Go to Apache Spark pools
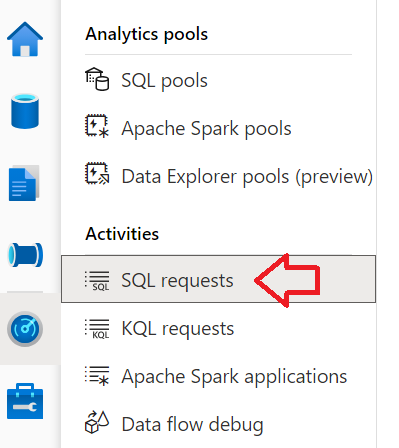Viewport: 399px width, 448px height. [x=206, y=129]
